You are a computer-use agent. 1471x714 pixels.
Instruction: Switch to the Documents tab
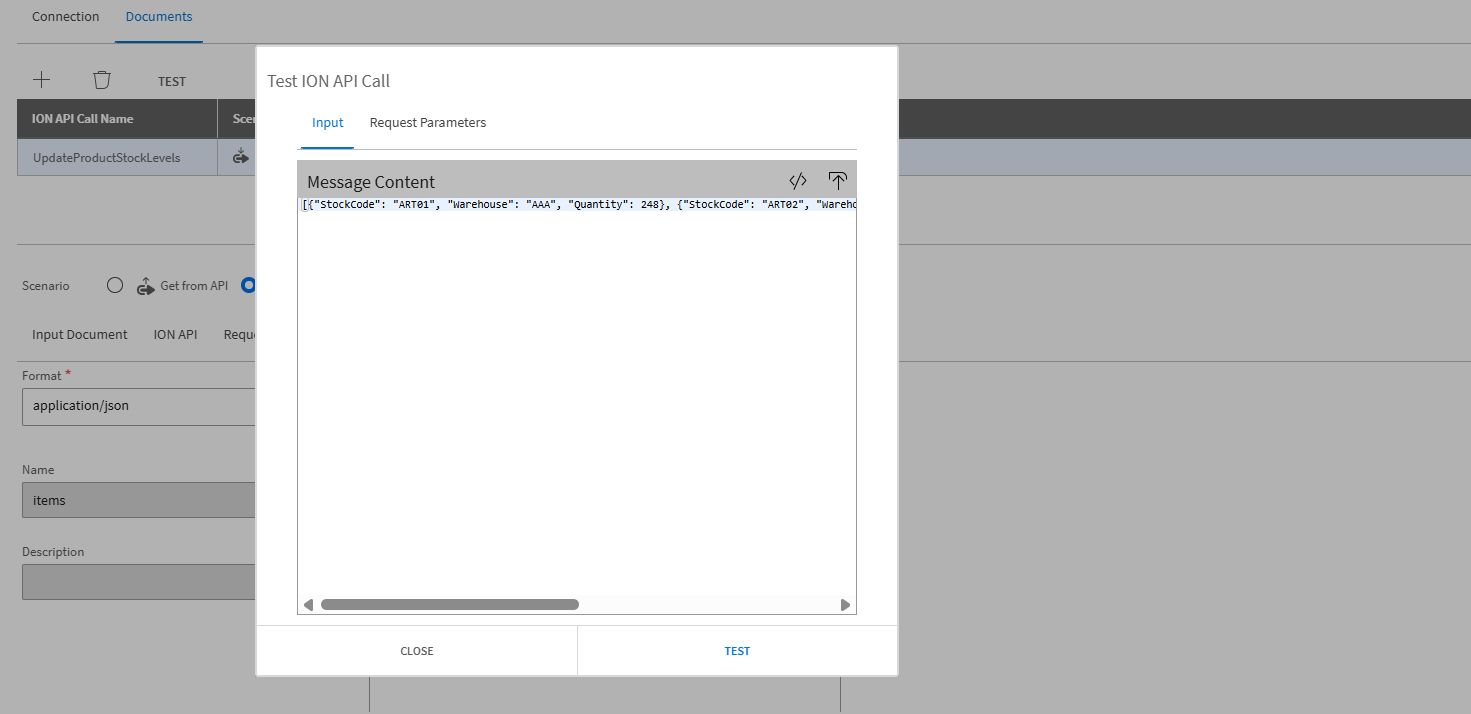159,16
